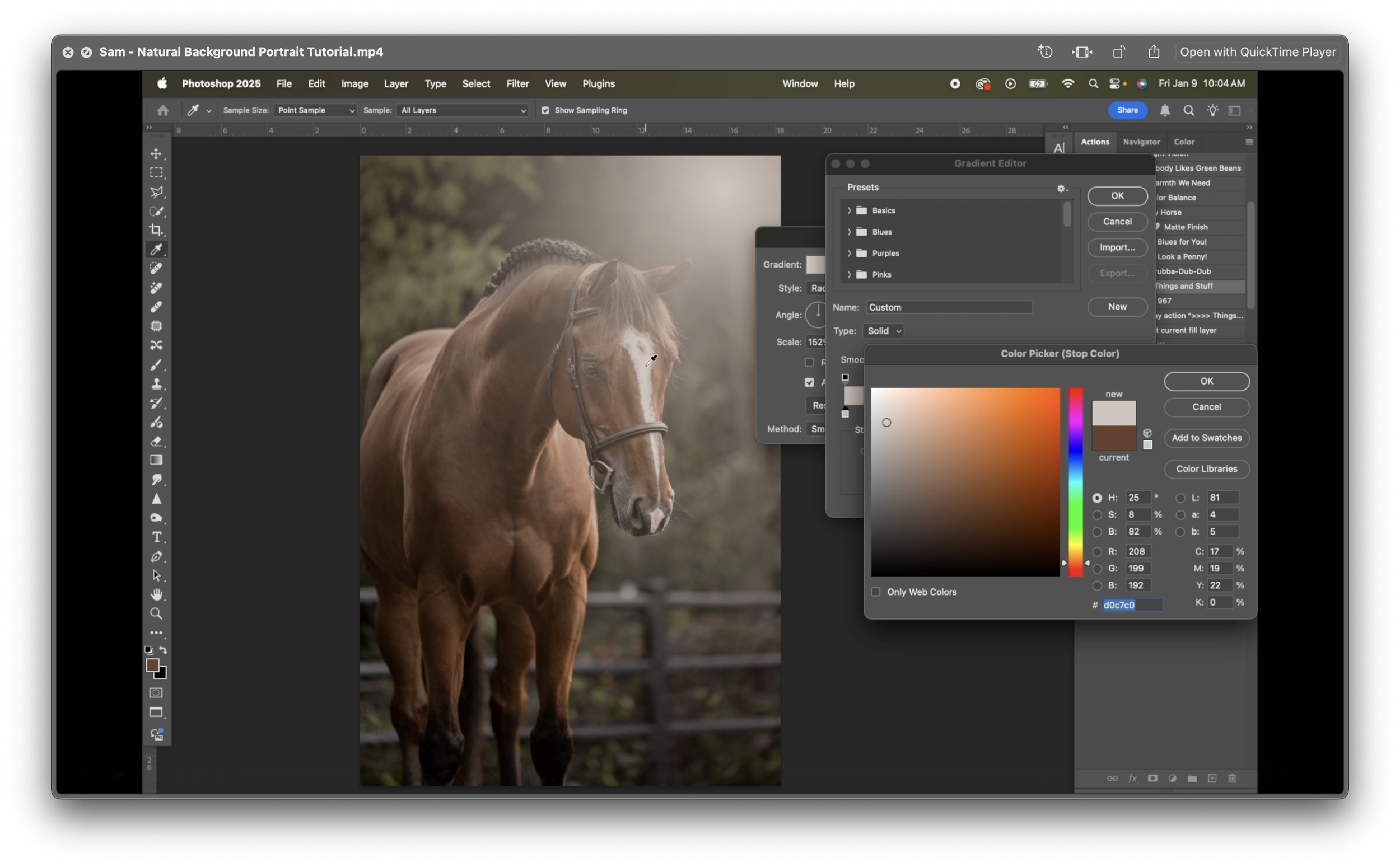The image size is (1400, 867).
Task: Select the Hue radio button in Color Picker
Action: click(x=1097, y=498)
